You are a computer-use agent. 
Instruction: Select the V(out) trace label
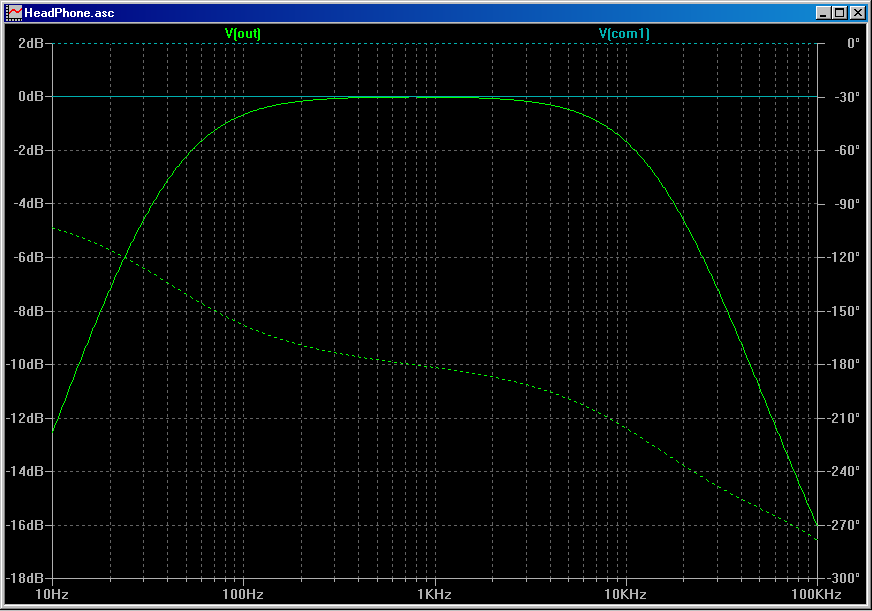pyautogui.click(x=242, y=33)
